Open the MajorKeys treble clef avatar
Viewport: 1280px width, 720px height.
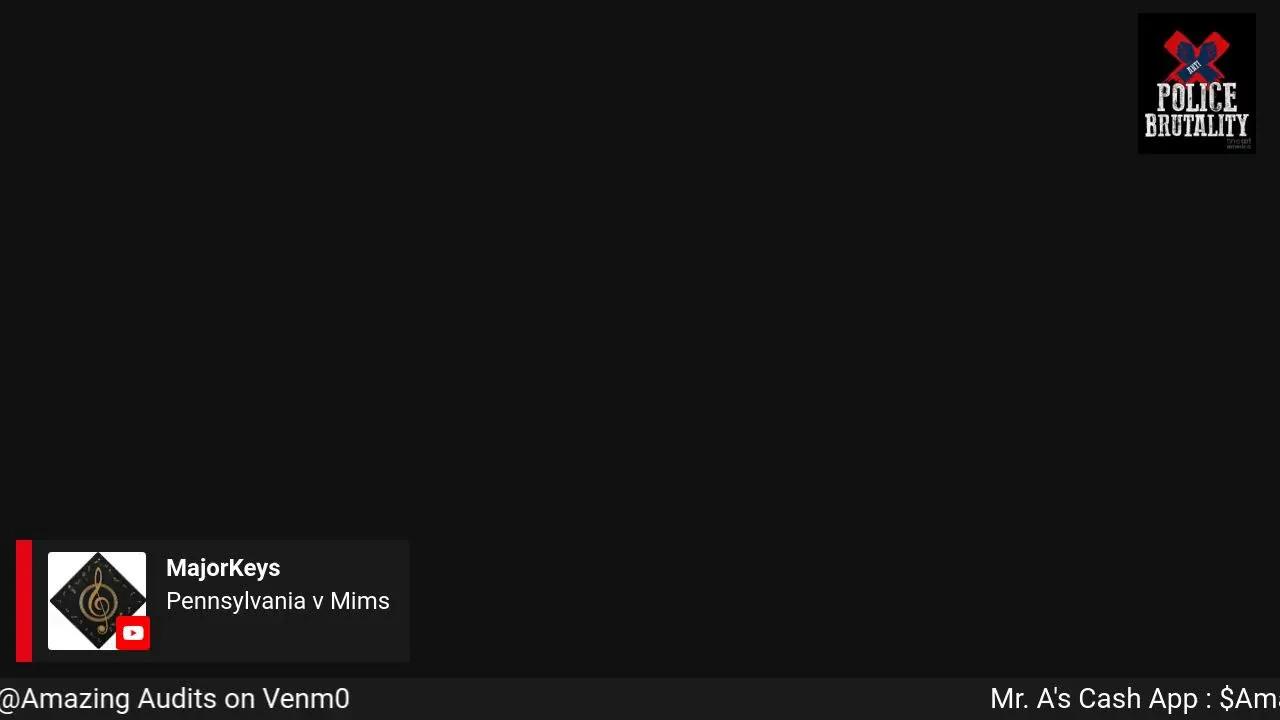(97, 601)
